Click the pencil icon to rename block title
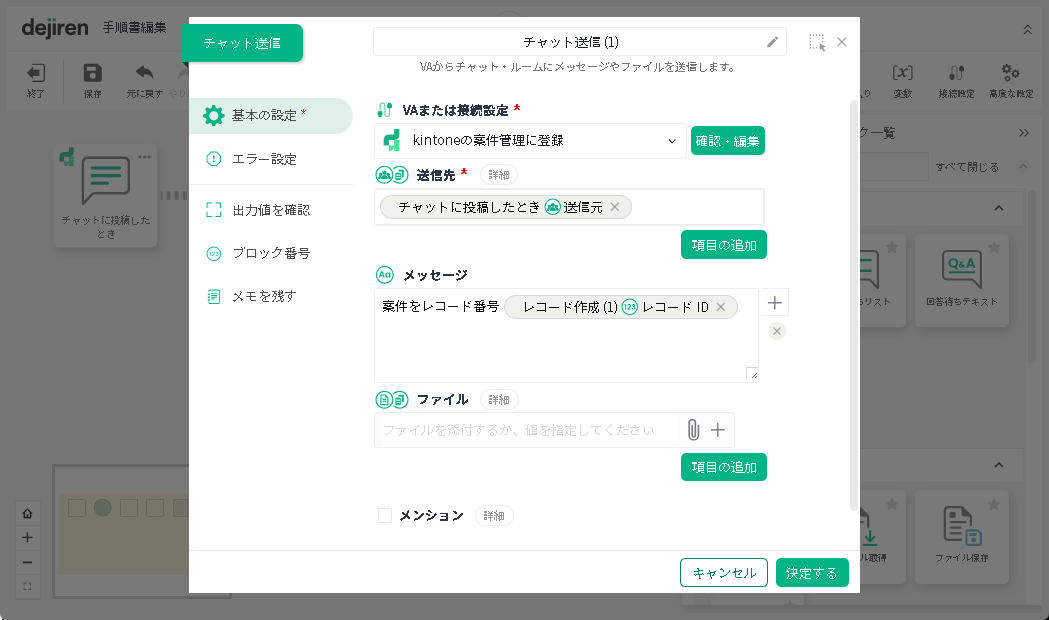The height and width of the screenshot is (620, 1049). 772,42
